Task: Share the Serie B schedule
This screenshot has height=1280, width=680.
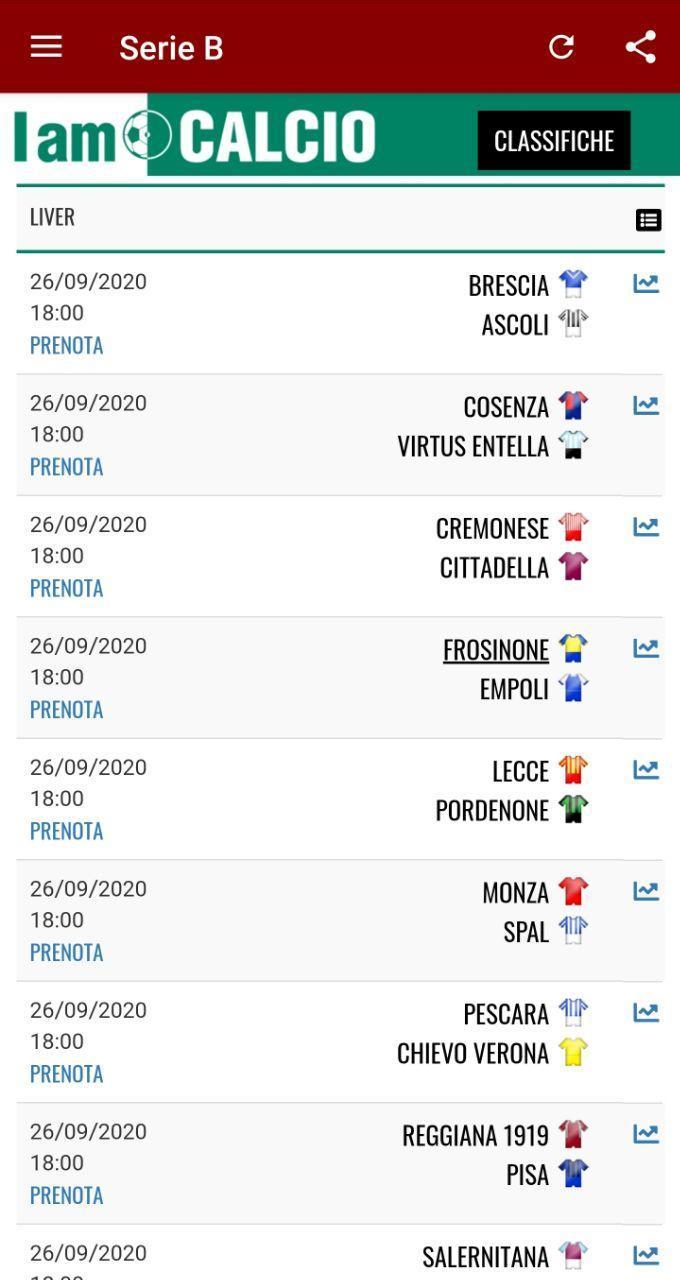Action: (638, 46)
